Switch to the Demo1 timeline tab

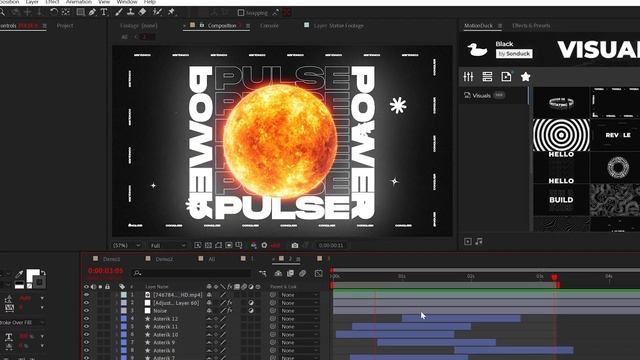pos(111,259)
